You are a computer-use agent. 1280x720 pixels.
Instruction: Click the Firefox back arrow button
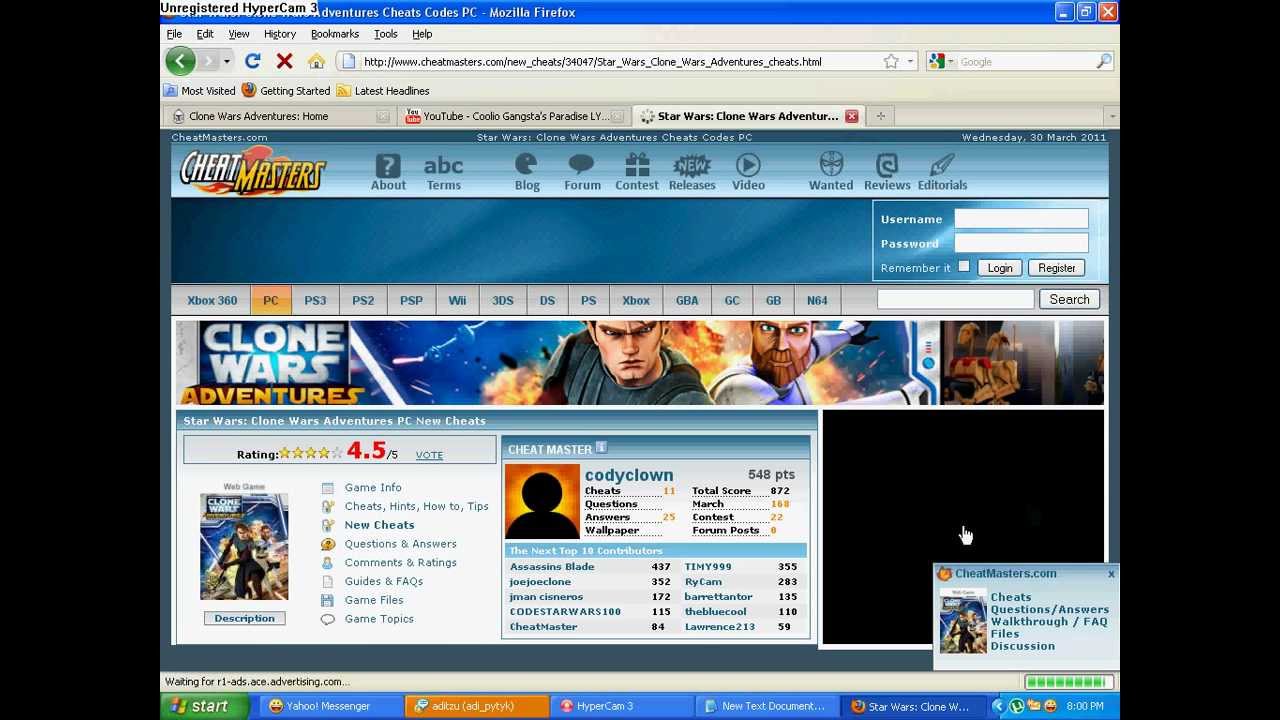click(x=180, y=61)
